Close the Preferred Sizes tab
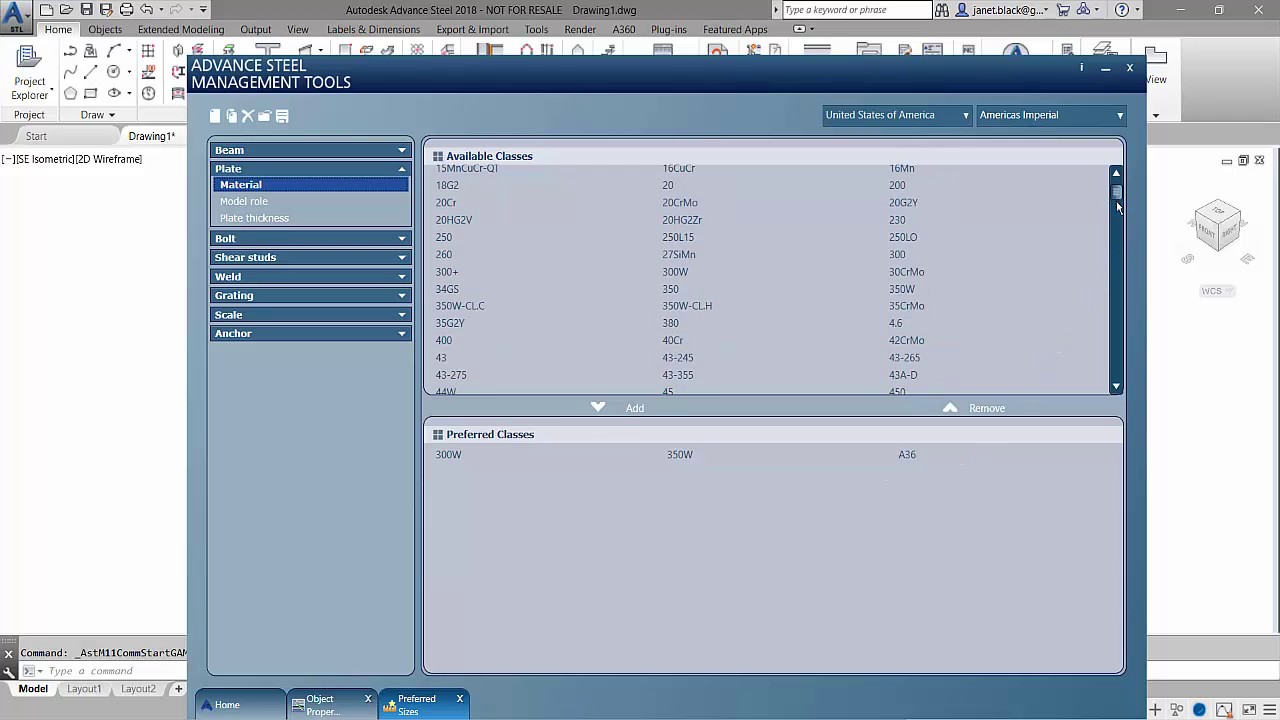 point(460,699)
